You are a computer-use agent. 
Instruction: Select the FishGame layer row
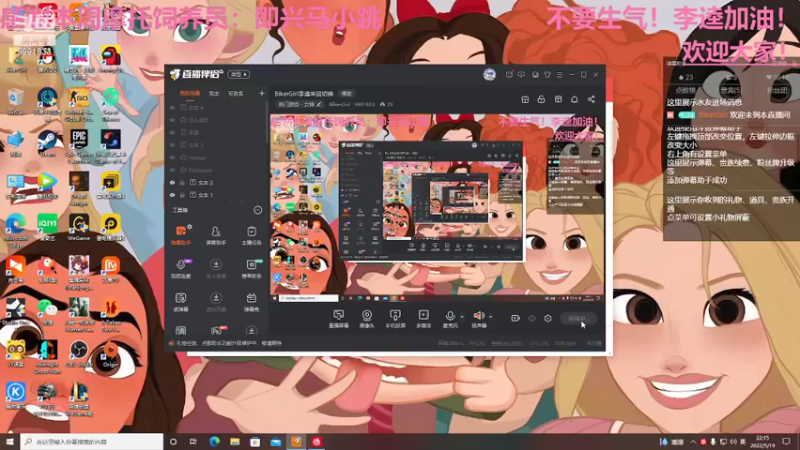click(217, 170)
